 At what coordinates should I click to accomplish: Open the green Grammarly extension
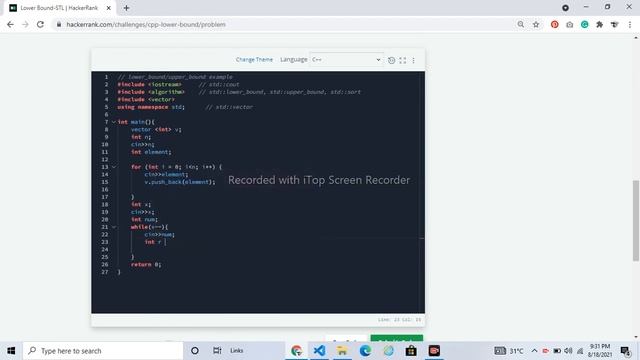click(x=584, y=24)
